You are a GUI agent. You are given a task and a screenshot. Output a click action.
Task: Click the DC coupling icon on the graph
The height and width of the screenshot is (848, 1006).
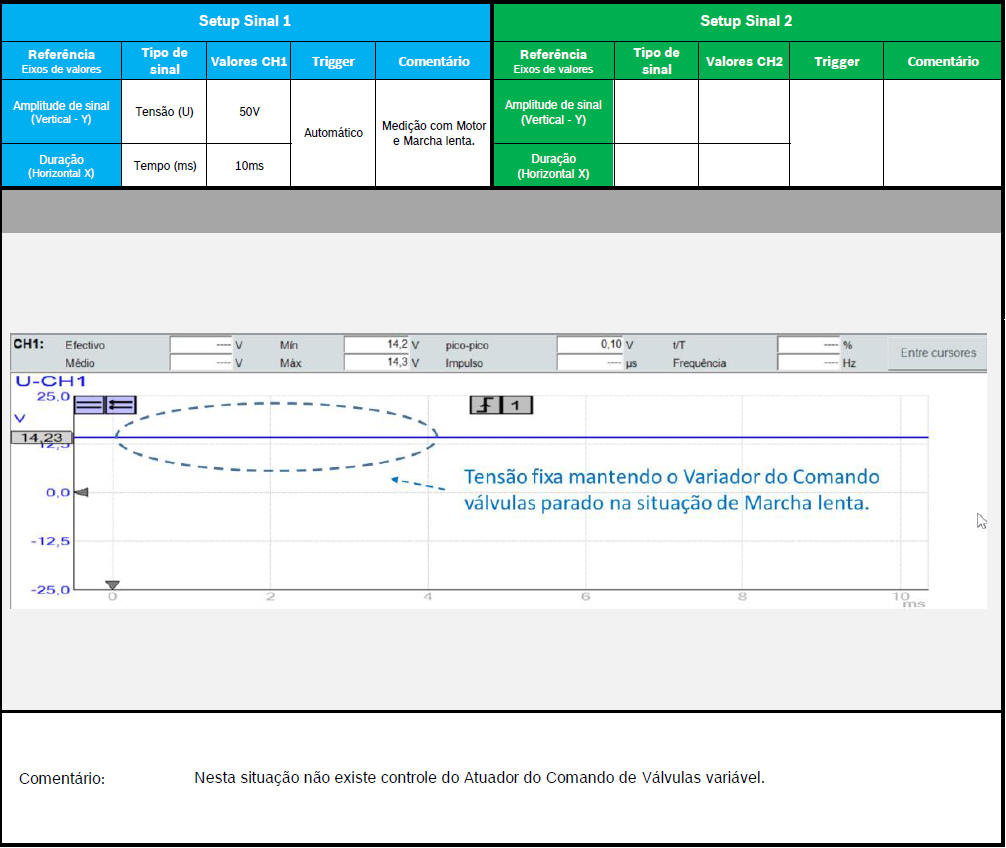89,404
